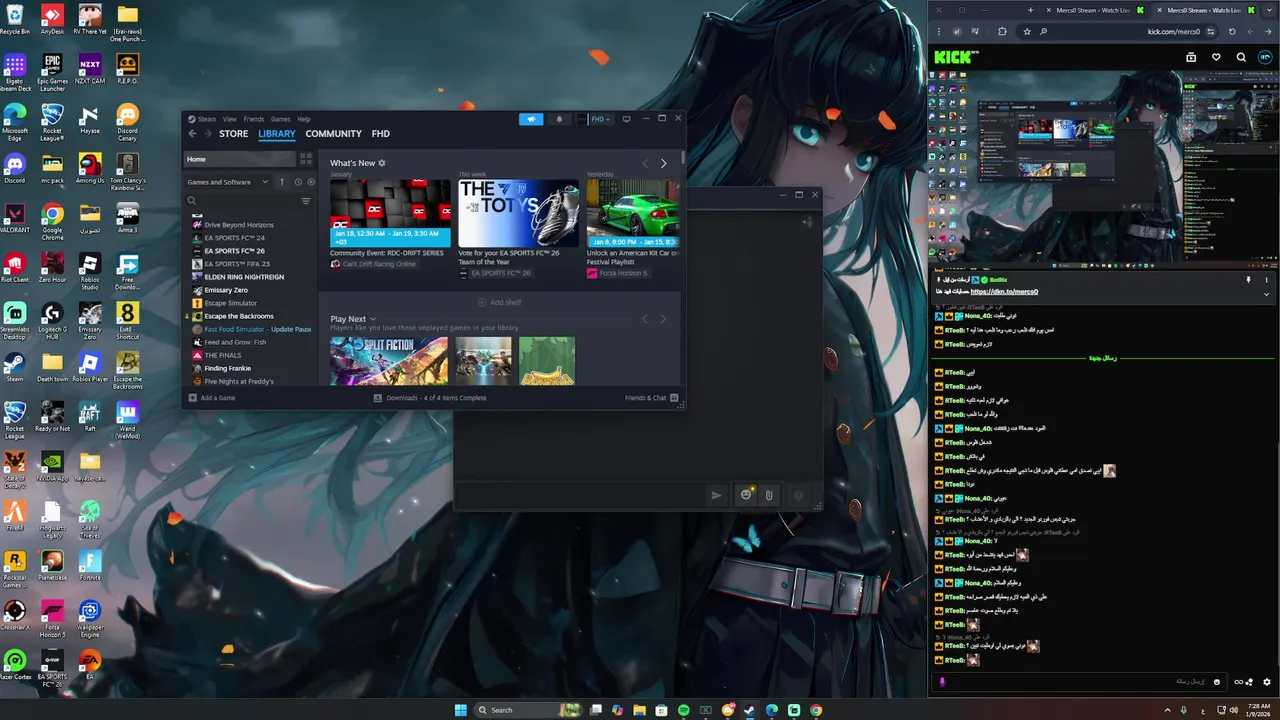Select VALORANT desktop shortcut
Image resolution: width=1280 pixels, height=720 pixels.
coord(14,218)
